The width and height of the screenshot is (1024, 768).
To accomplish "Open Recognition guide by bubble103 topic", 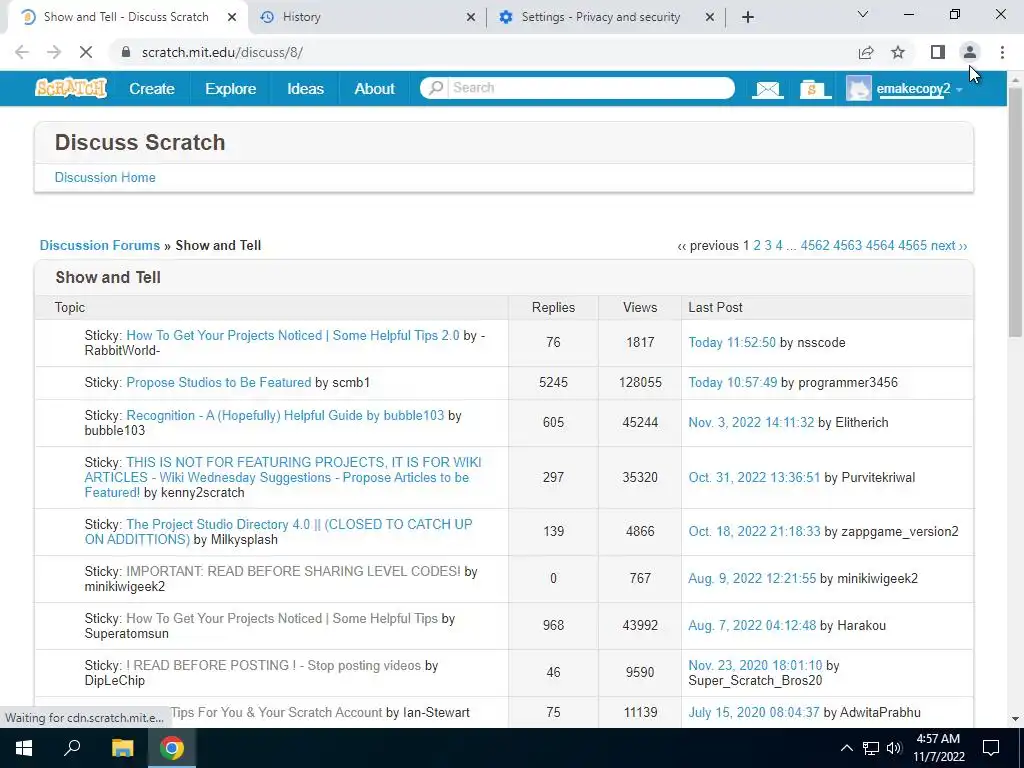I will tap(285, 415).
